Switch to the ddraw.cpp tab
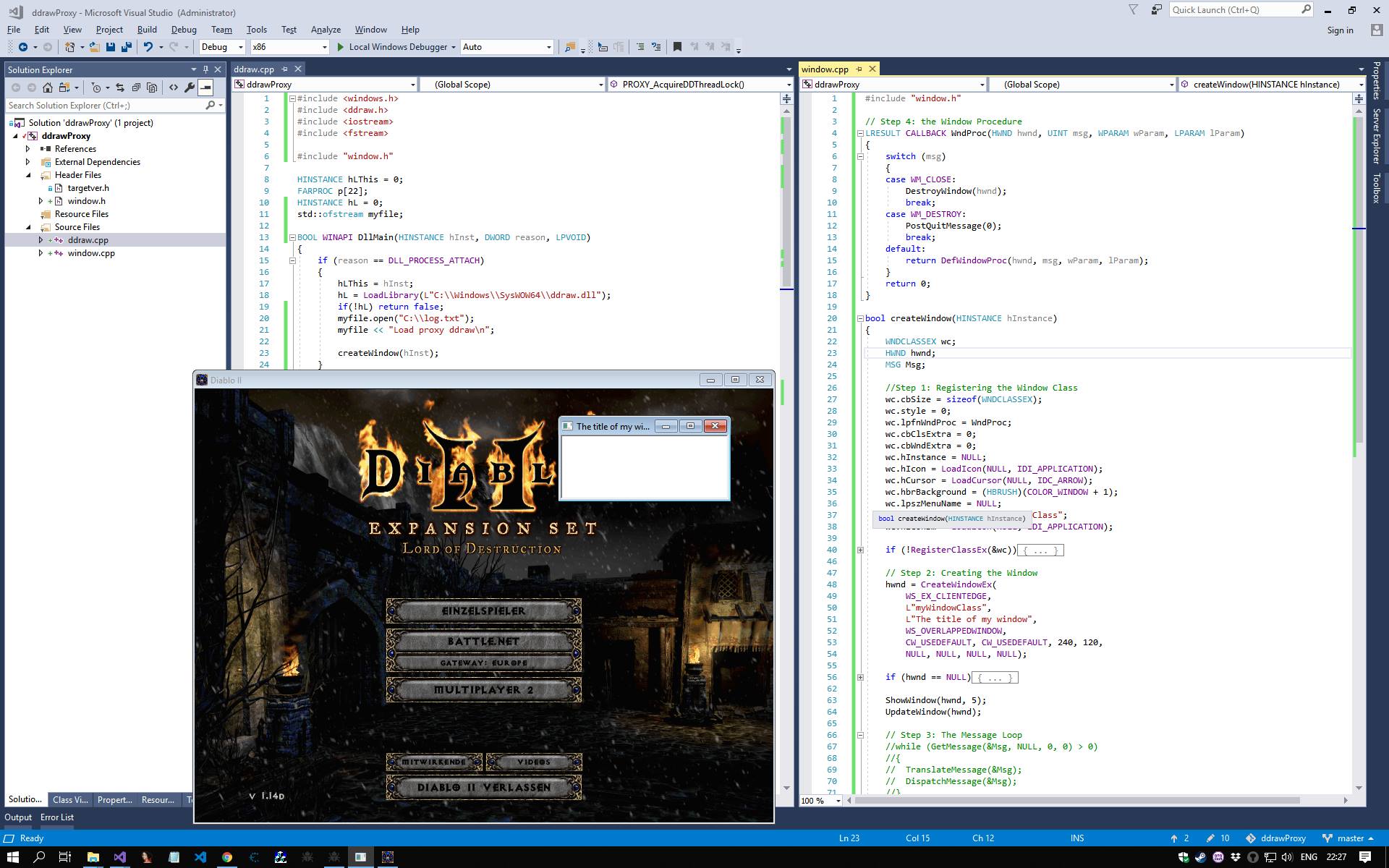 pyautogui.click(x=254, y=69)
